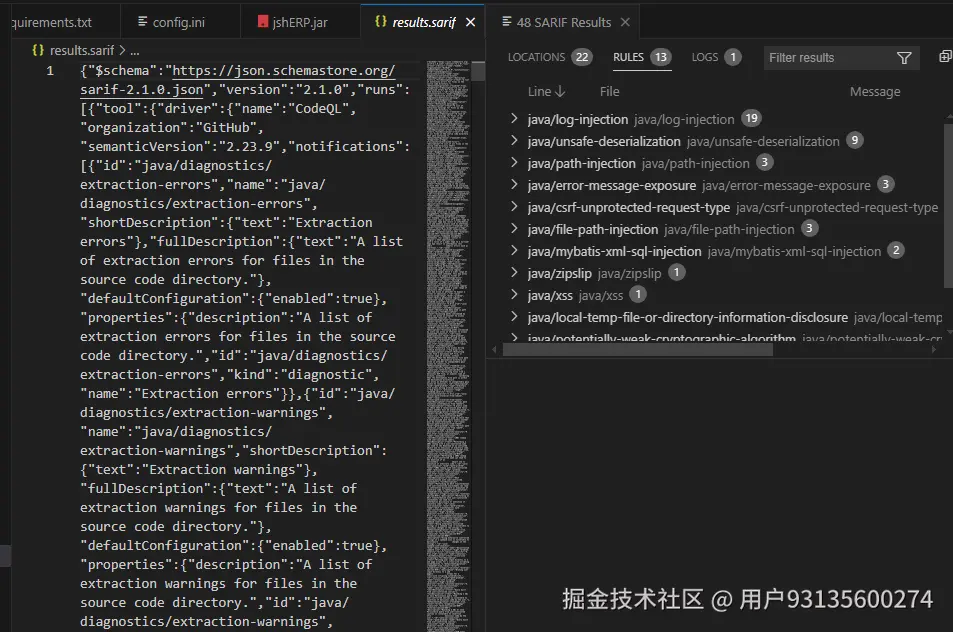
Task: Sort results by Line column
Action: tap(546, 92)
